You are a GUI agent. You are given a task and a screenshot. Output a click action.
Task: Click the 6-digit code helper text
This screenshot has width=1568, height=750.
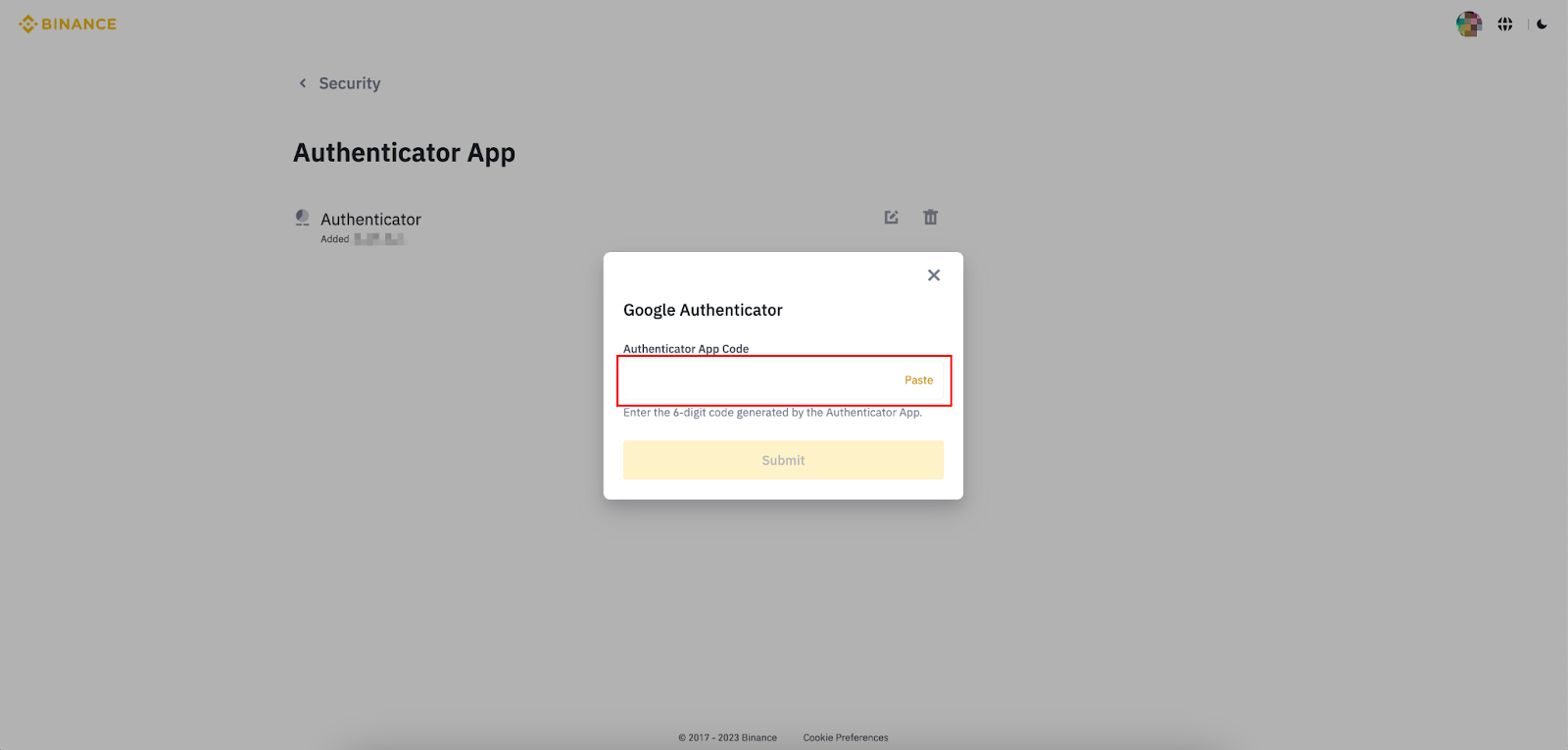(x=772, y=413)
